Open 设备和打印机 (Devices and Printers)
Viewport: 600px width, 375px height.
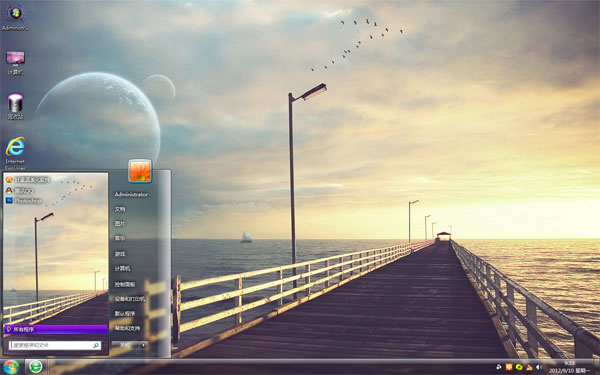(130, 299)
